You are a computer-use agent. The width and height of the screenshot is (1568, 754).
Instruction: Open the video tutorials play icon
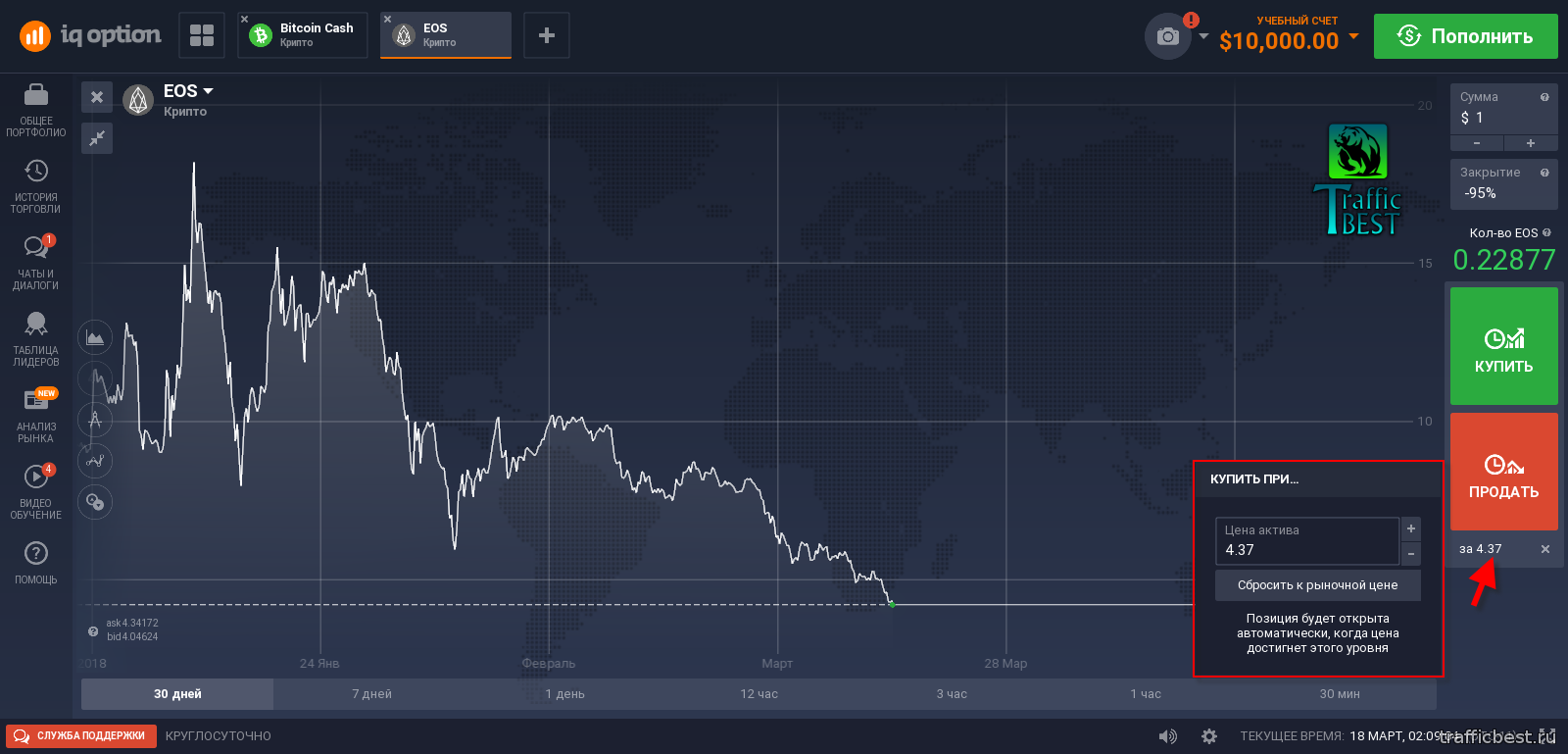36,477
